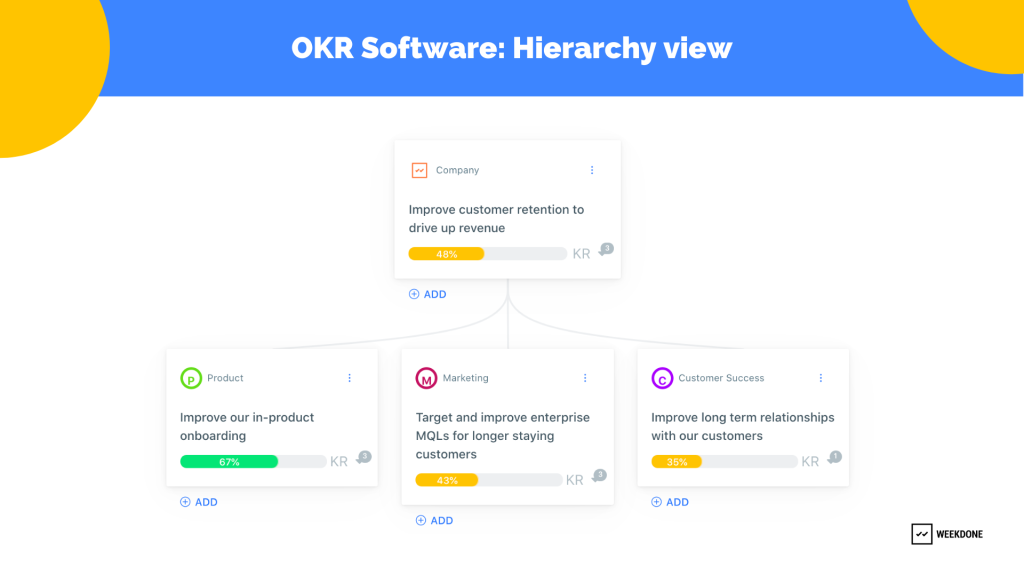
Task: Click the purple Customer Success circle icon
Action: (661, 378)
